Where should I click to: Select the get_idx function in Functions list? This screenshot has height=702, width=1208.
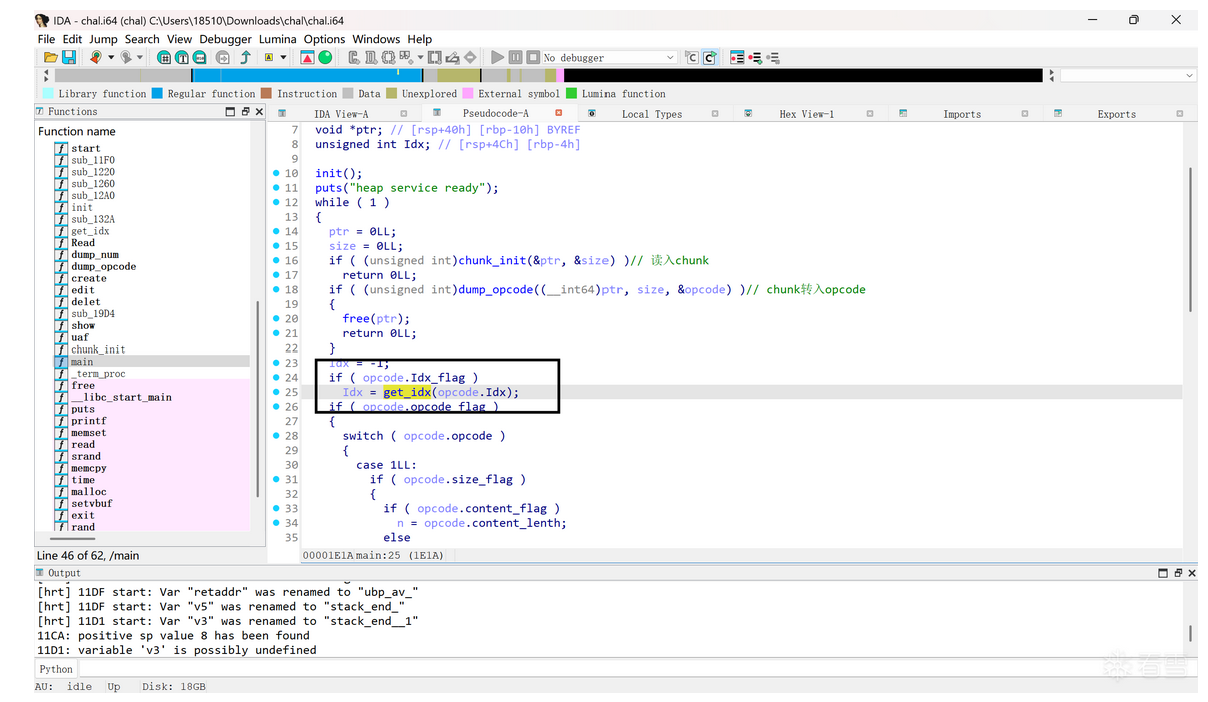tap(90, 231)
